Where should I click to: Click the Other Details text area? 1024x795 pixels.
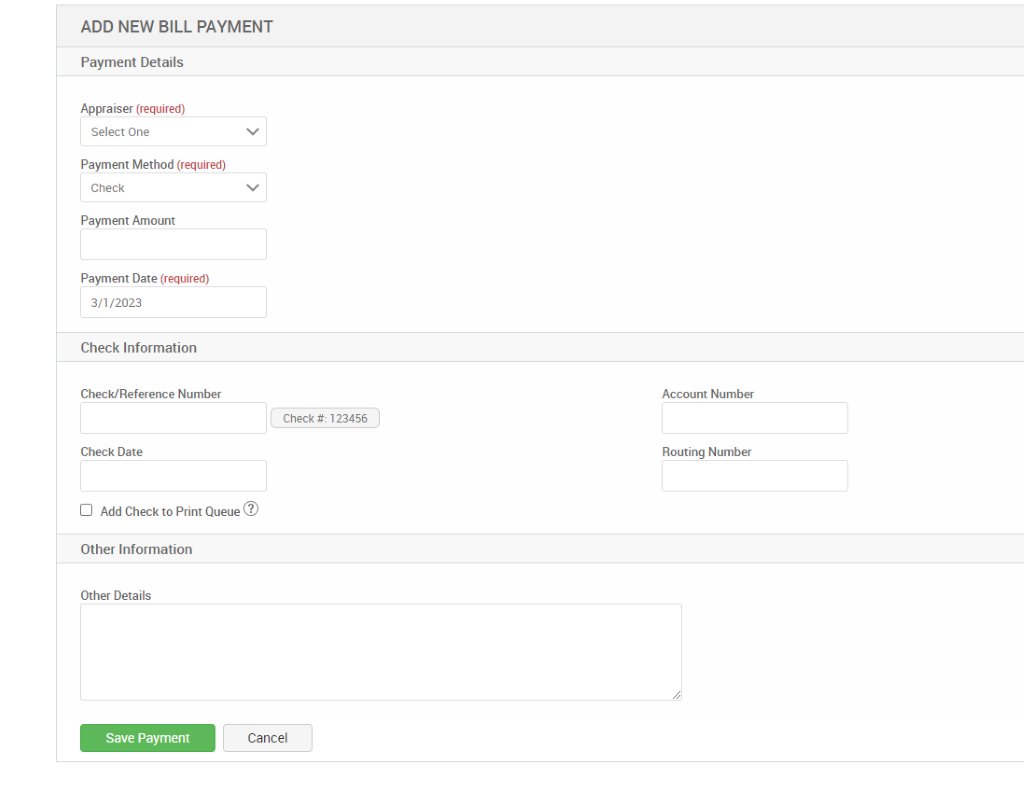point(381,652)
